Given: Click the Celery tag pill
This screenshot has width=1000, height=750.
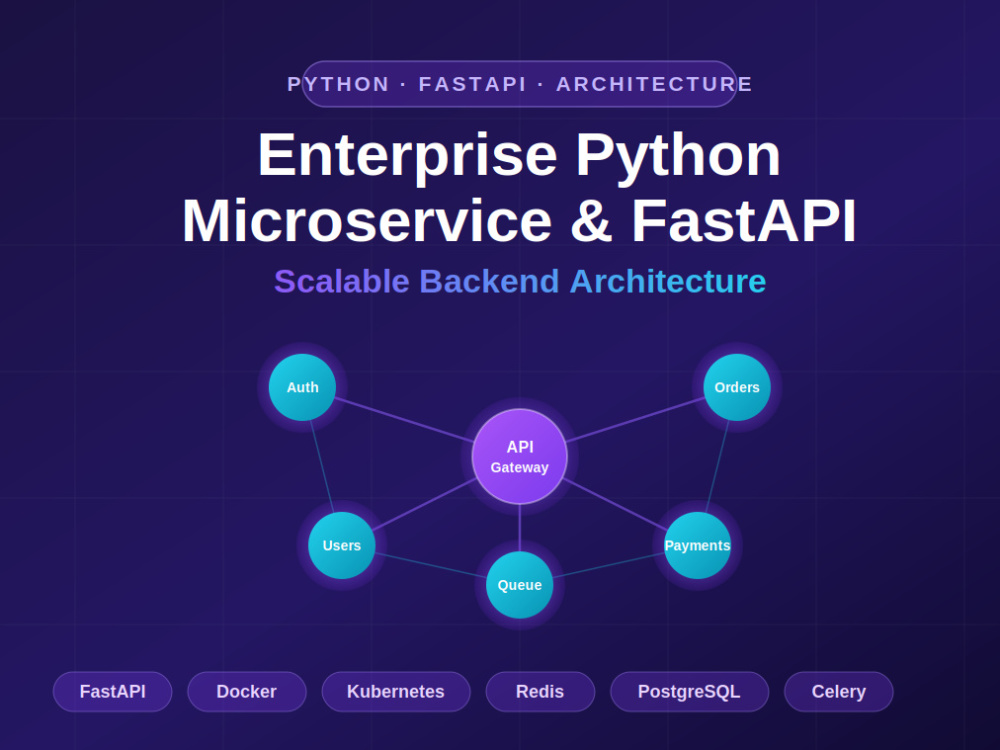Looking at the screenshot, I should point(839,691).
